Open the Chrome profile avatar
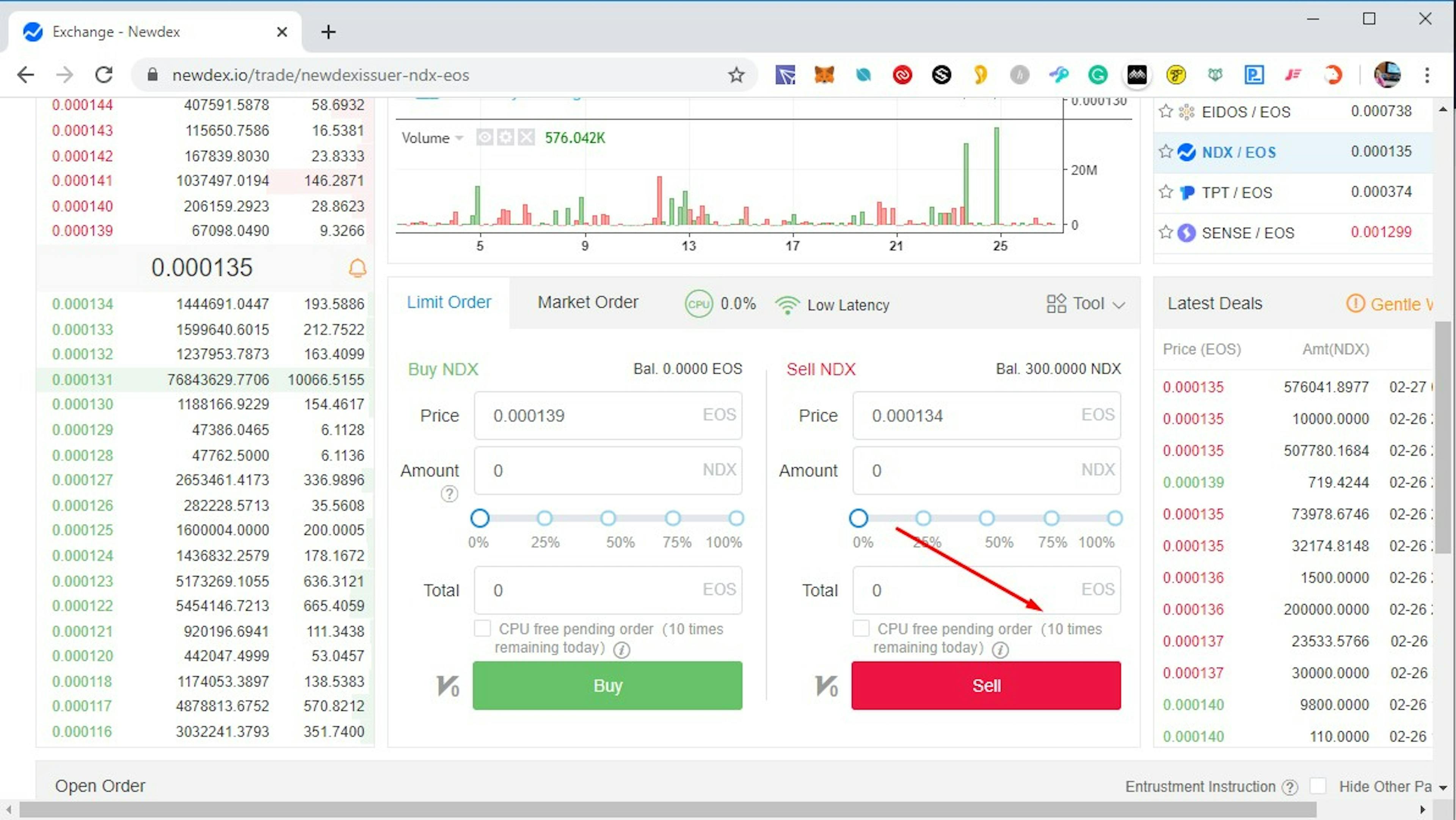1456x820 pixels. point(1387,75)
